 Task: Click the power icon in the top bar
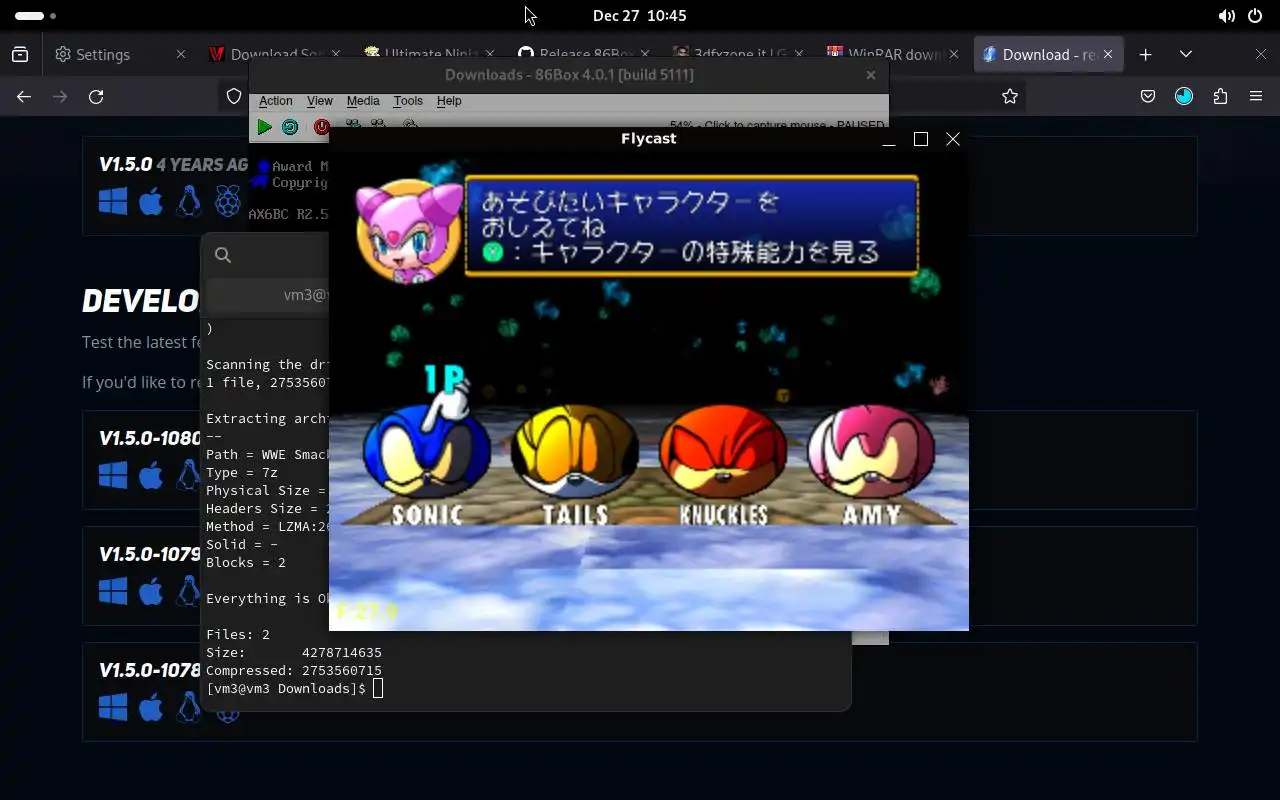(x=1255, y=16)
